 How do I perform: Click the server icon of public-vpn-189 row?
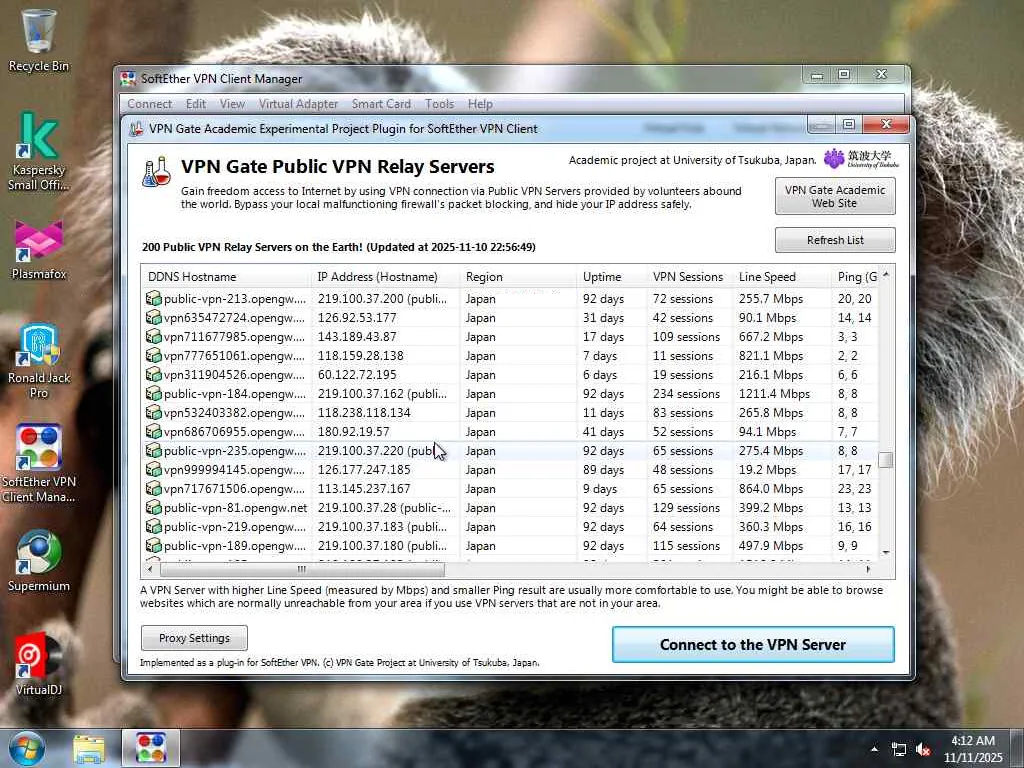tap(153, 545)
